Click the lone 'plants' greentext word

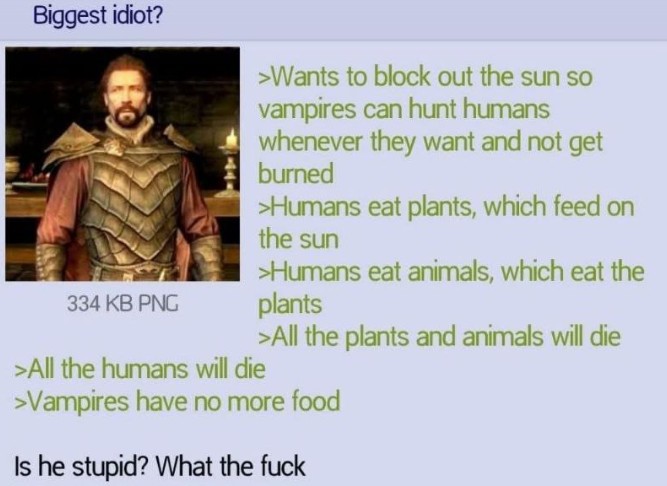coord(291,304)
